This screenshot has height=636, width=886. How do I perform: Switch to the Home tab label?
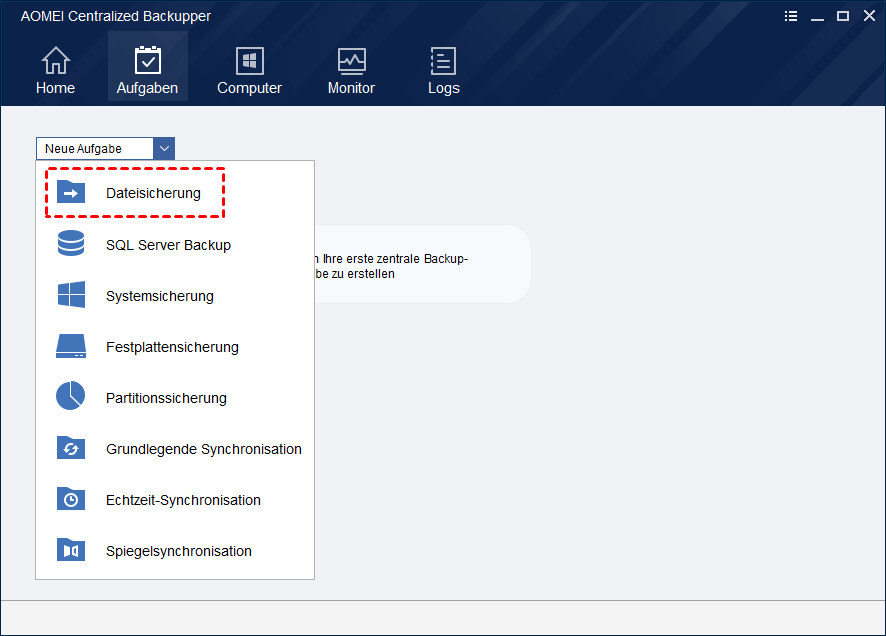[55, 88]
